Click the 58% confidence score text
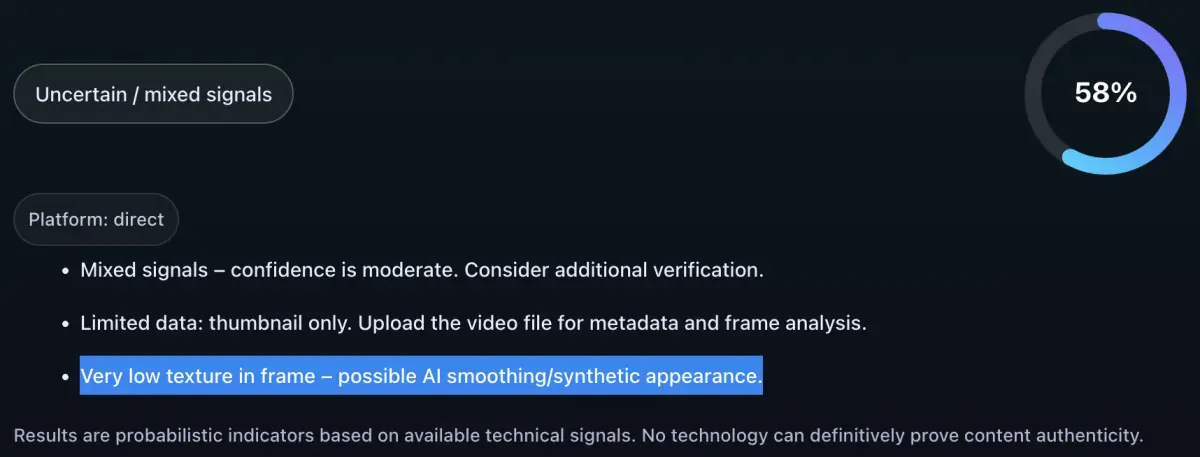The image size is (1200, 457). (1105, 94)
